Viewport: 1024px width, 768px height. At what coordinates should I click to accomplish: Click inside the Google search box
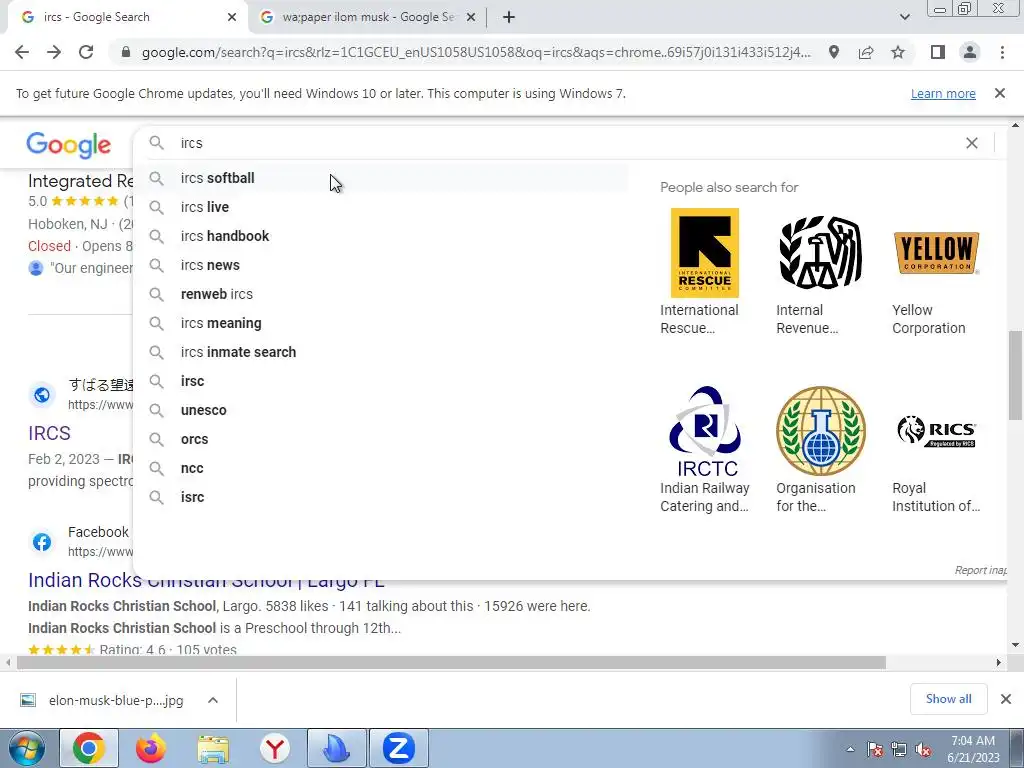pos(562,143)
